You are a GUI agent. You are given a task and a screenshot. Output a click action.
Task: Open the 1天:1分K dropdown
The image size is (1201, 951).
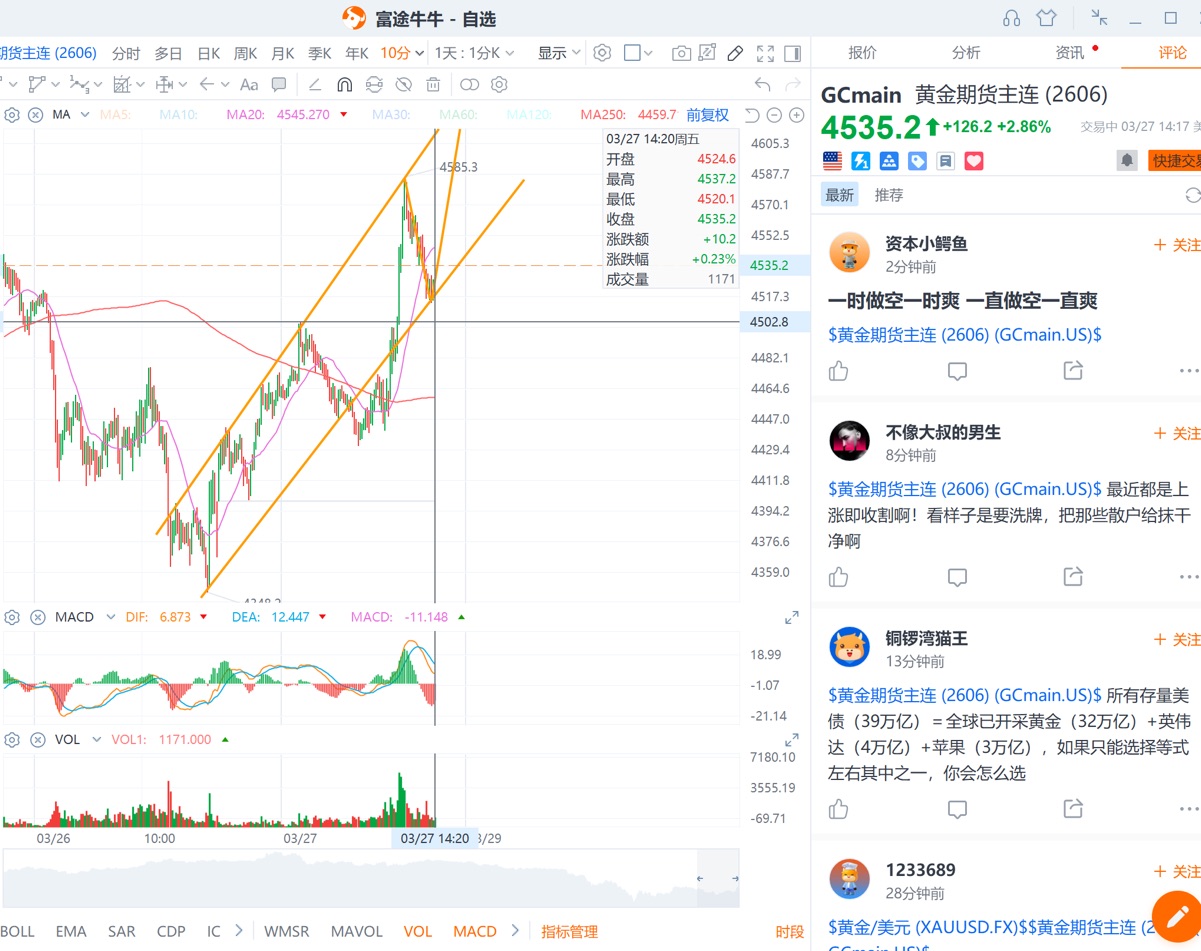click(474, 53)
